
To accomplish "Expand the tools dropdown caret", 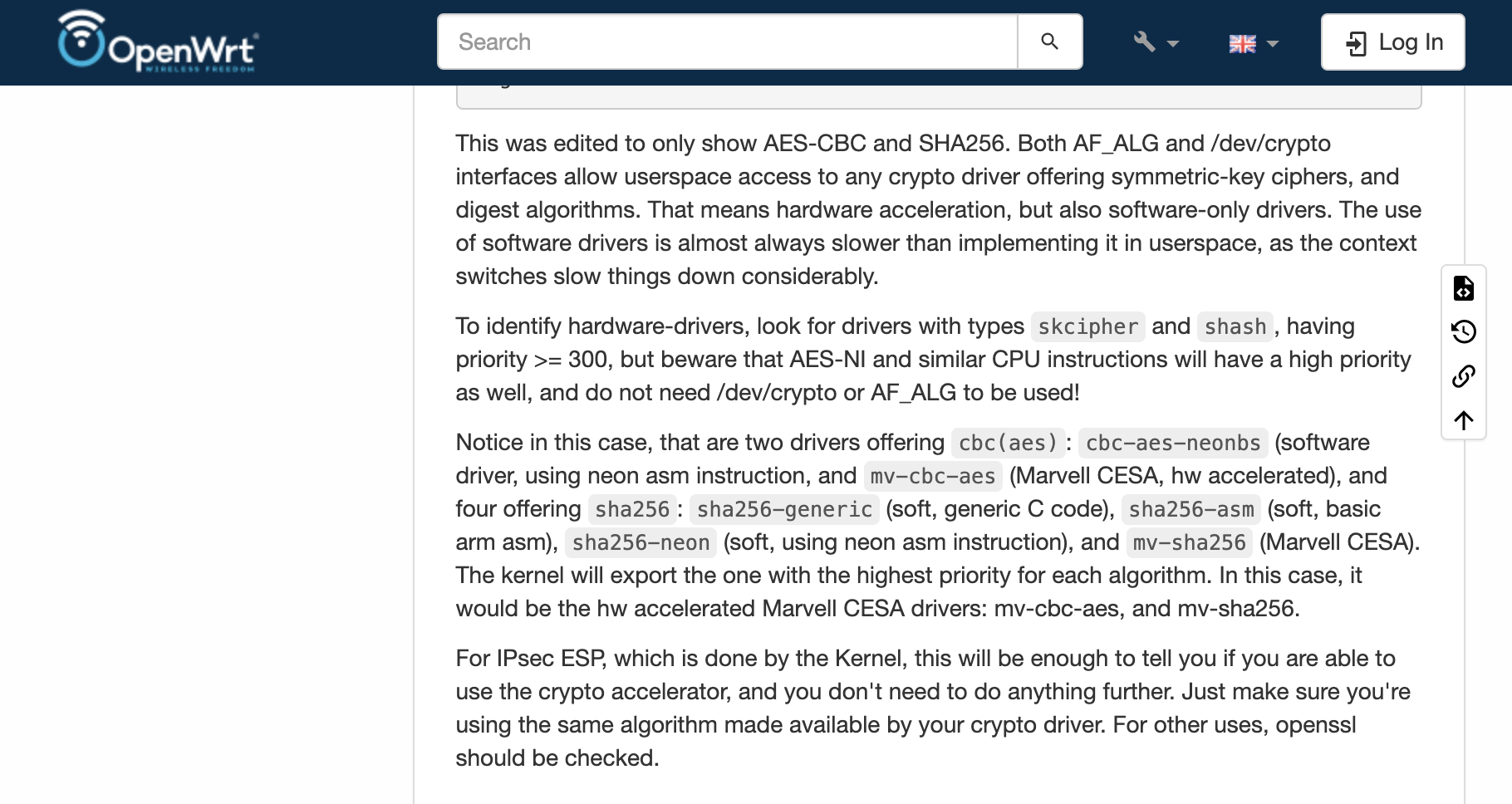I will pyautogui.click(x=1173, y=43).
